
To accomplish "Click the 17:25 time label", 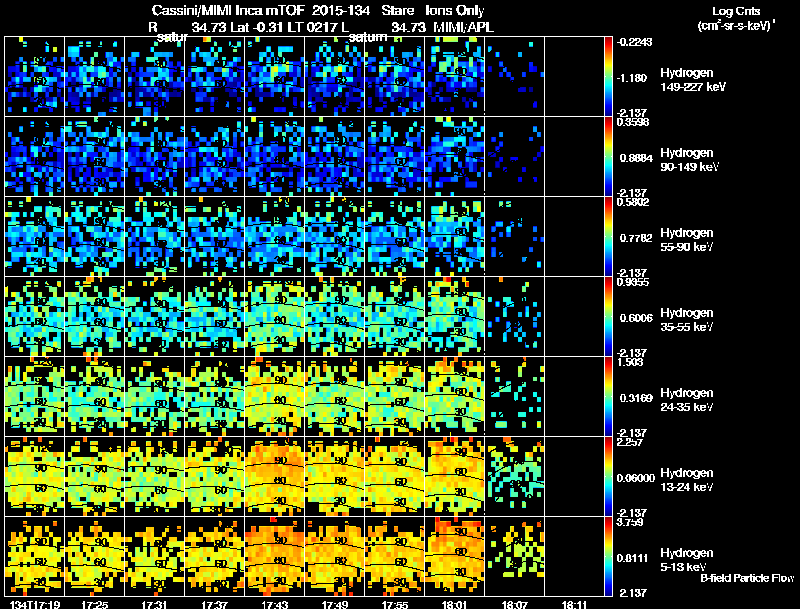I will click(x=95, y=604).
